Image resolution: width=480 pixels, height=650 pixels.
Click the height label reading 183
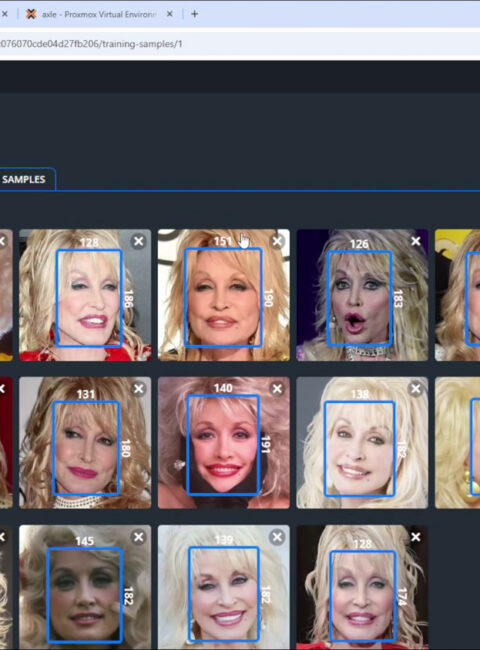pyautogui.click(x=398, y=299)
